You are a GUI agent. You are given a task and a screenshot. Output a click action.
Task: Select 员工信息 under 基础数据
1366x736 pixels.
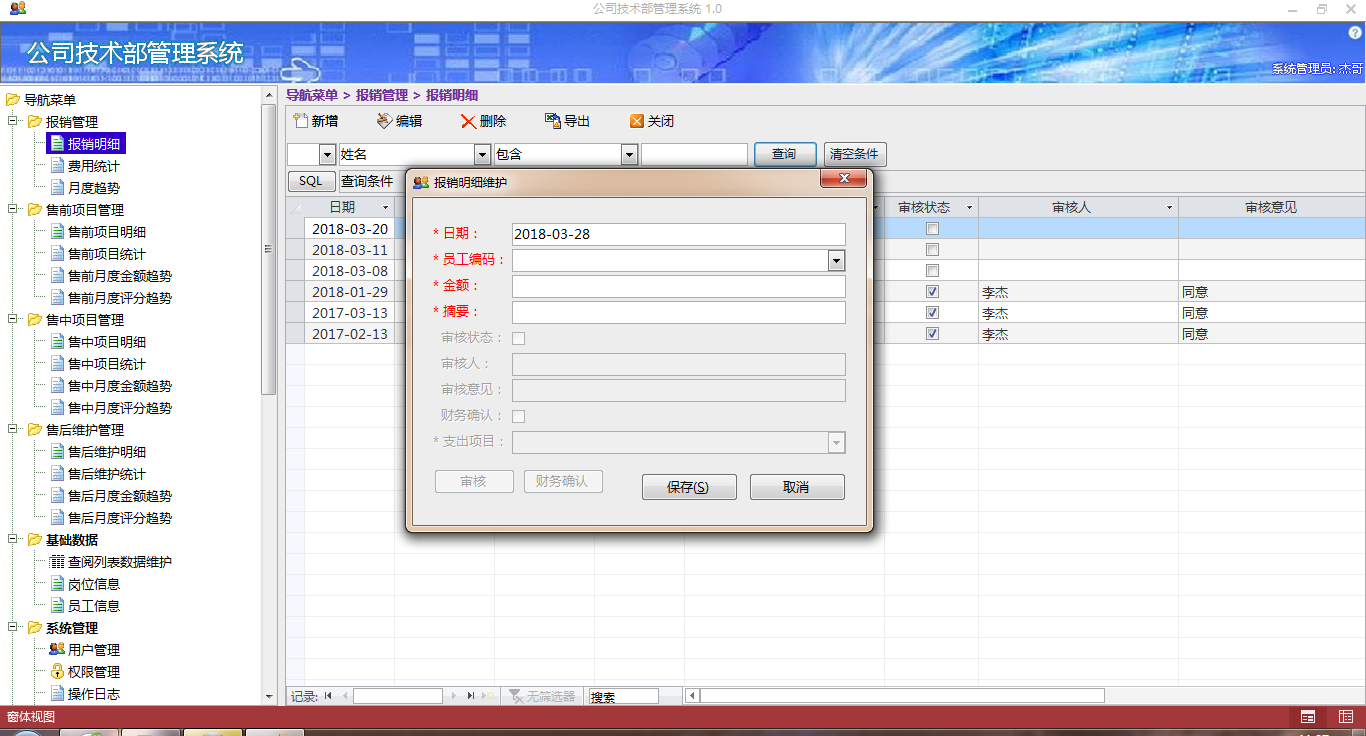click(x=93, y=606)
